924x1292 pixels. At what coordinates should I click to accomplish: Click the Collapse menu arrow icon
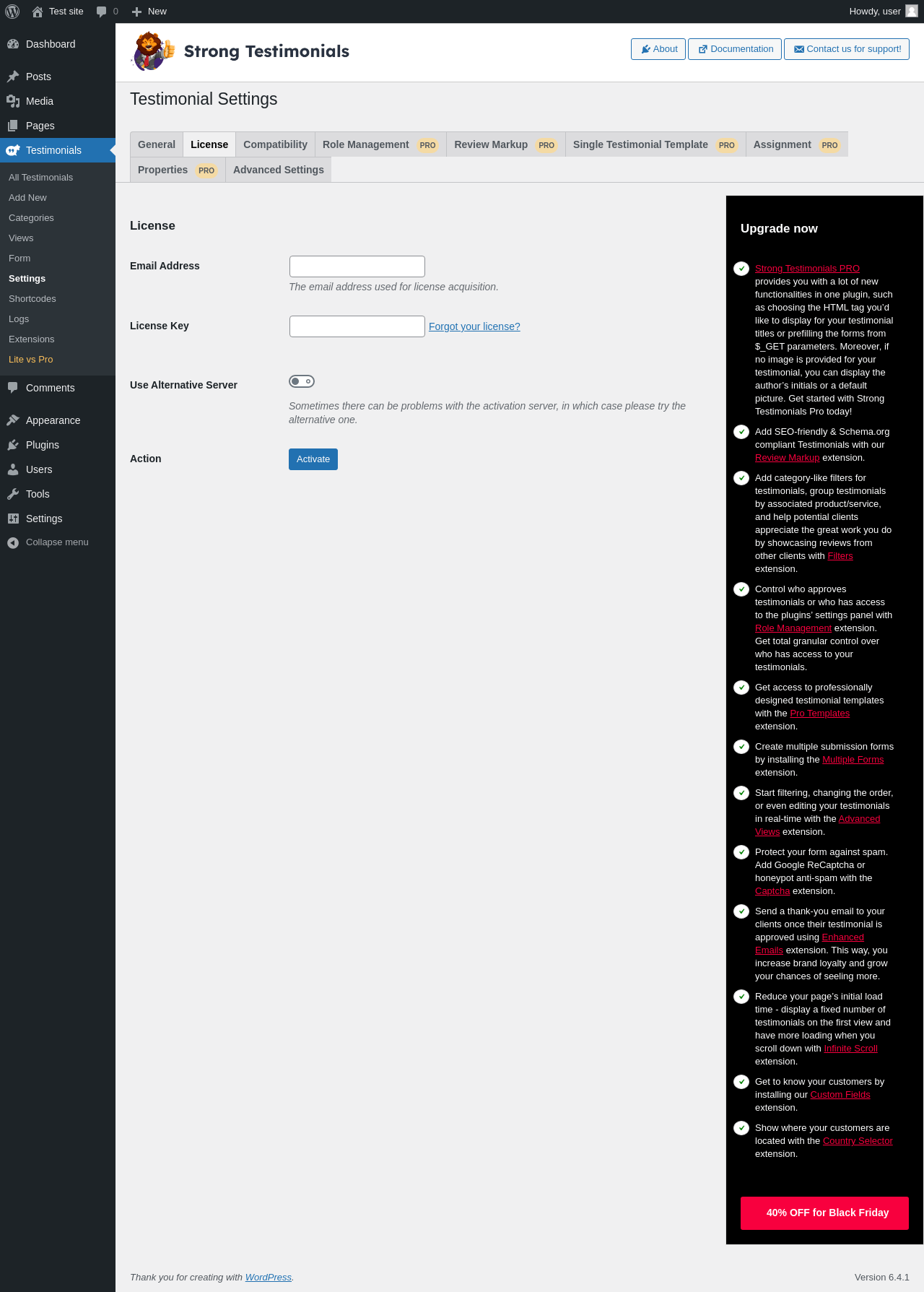tap(13, 542)
